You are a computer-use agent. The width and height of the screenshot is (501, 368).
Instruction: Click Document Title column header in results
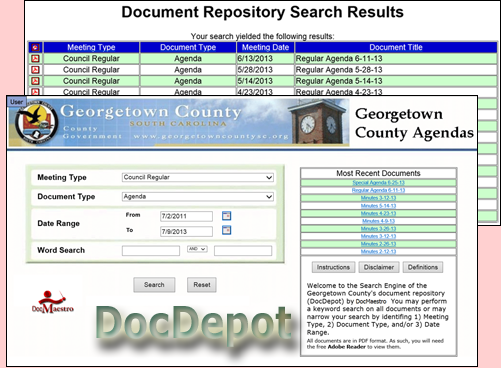396,47
